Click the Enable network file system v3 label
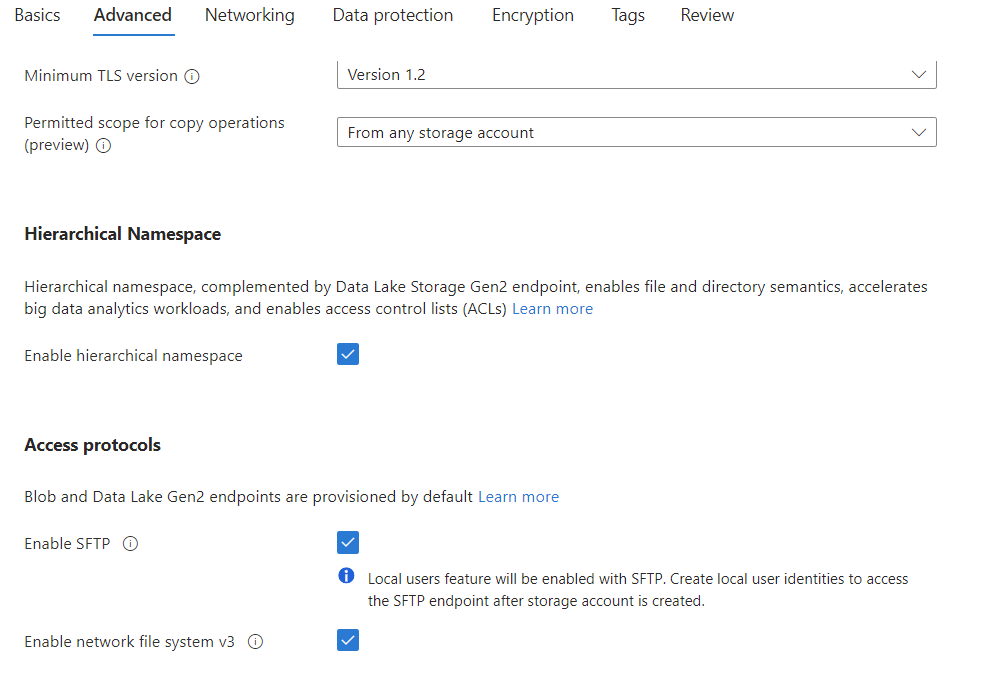Image resolution: width=983 pixels, height=675 pixels. click(x=130, y=642)
